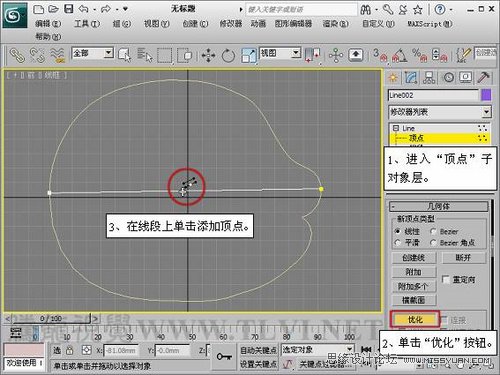Click the 0 / 100 time slider handle

click(51, 319)
